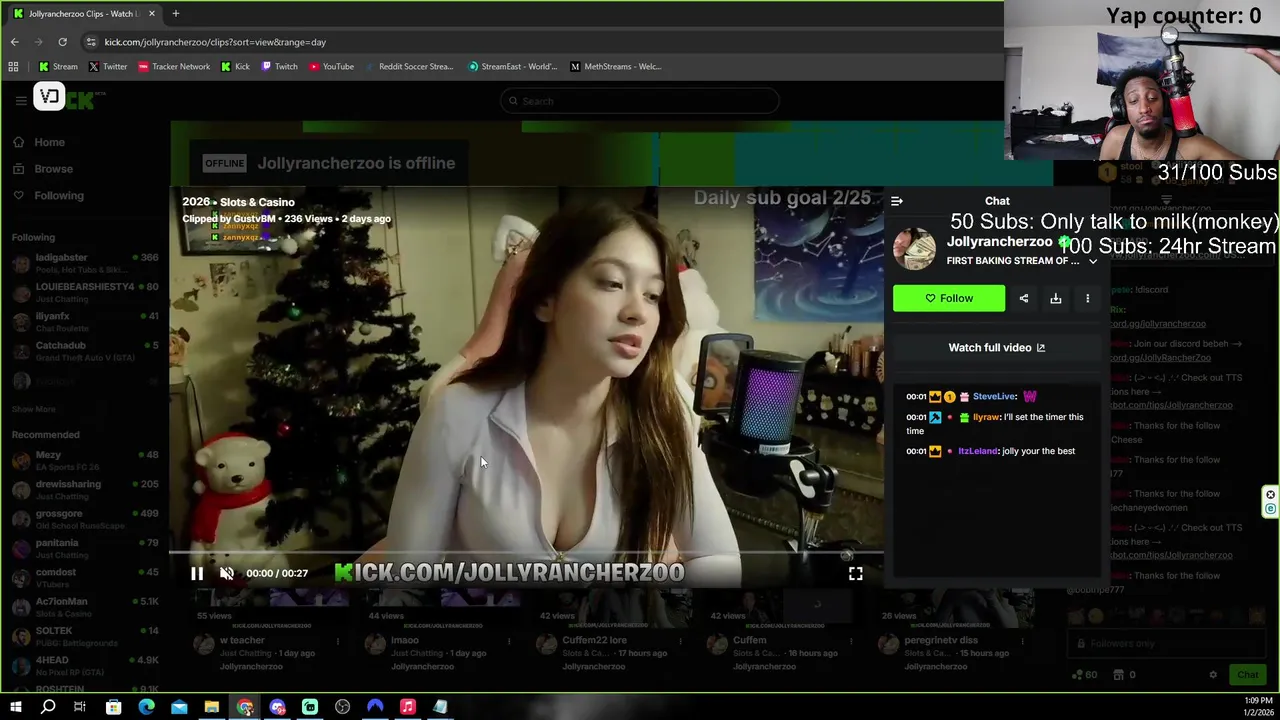Open ItzLeland's chat username
This screenshot has height=720, width=1280.
[x=977, y=451]
